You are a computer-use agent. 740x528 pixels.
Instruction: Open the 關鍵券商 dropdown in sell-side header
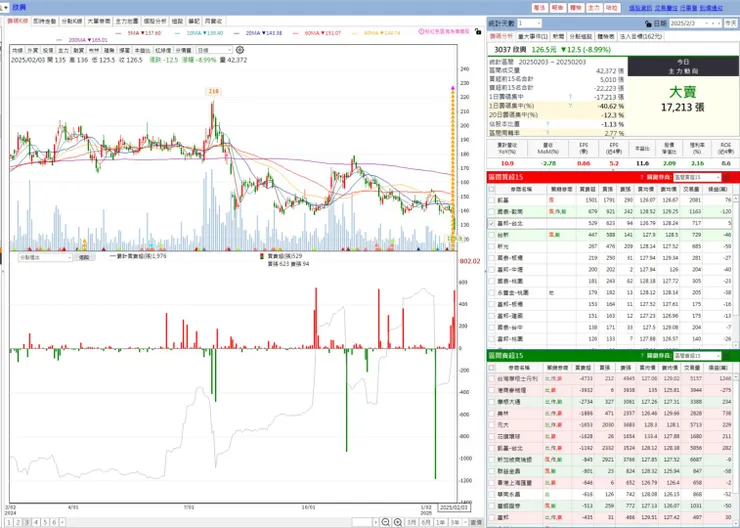697,356
